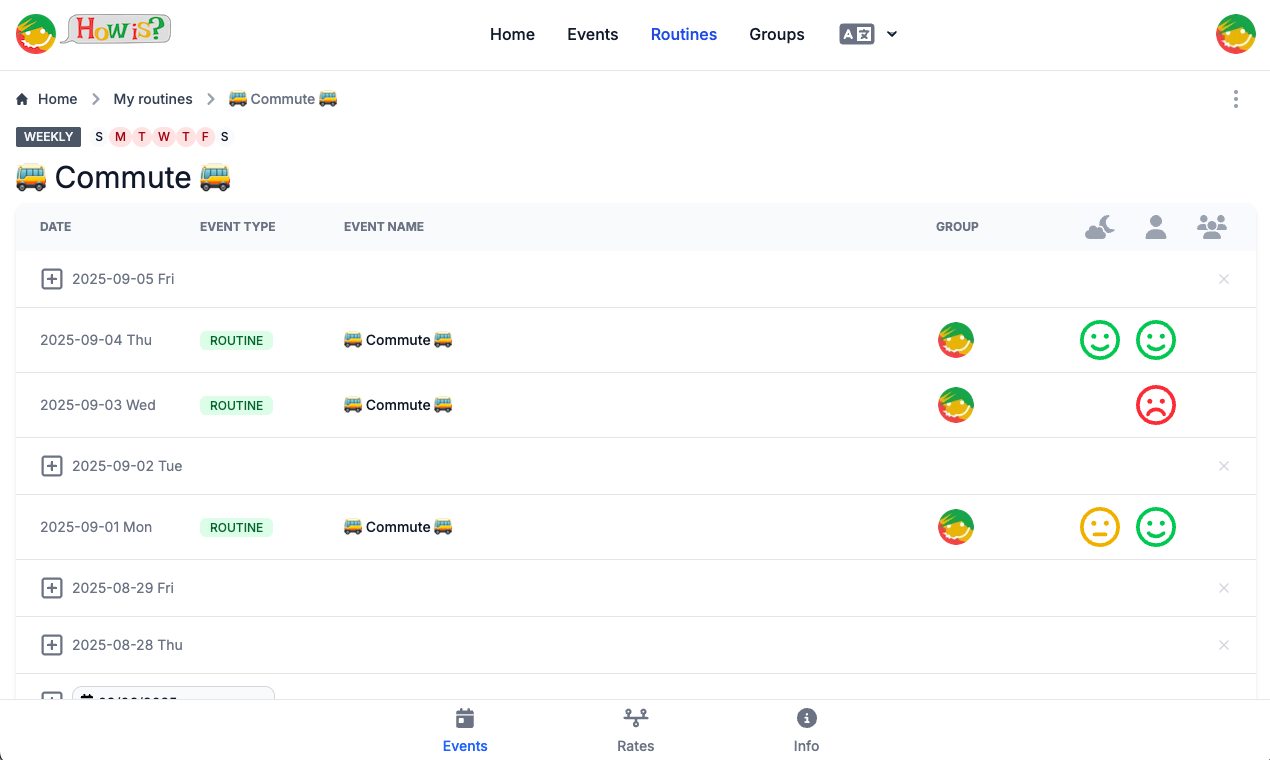The image size is (1270, 760).
Task: Click the group avatar on 2025-09-01 row
Action: [956, 527]
